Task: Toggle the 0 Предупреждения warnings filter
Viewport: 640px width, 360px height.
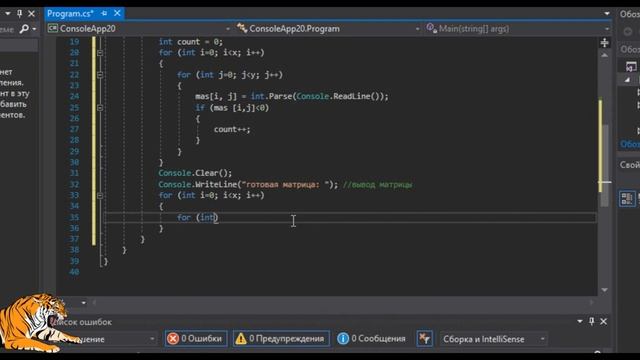Action: (x=281, y=338)
